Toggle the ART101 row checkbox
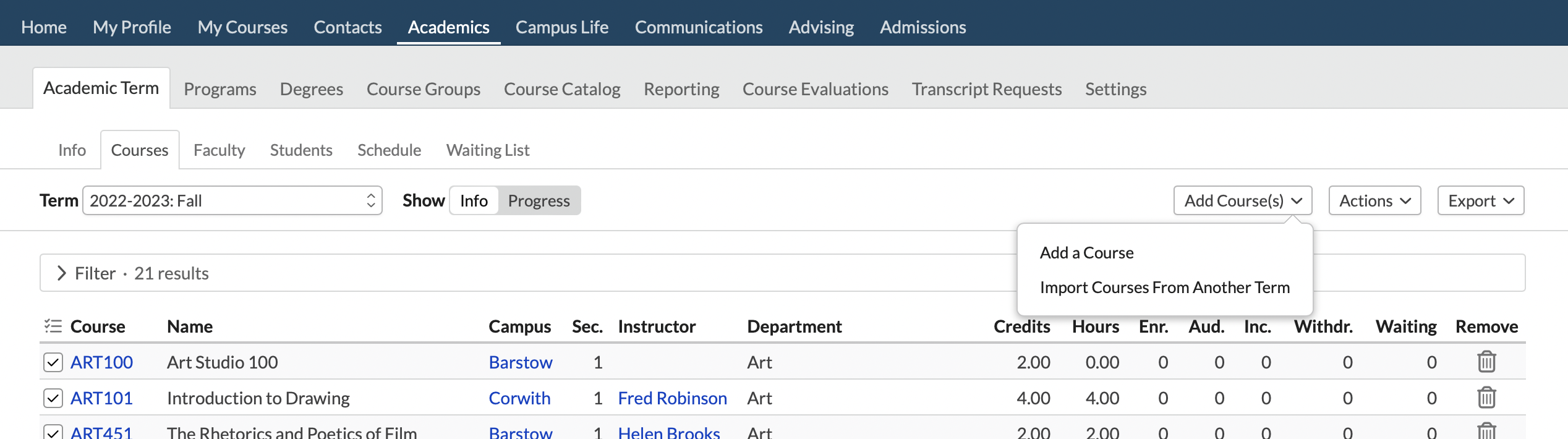 pyautogui.click(x=53, y=398)
